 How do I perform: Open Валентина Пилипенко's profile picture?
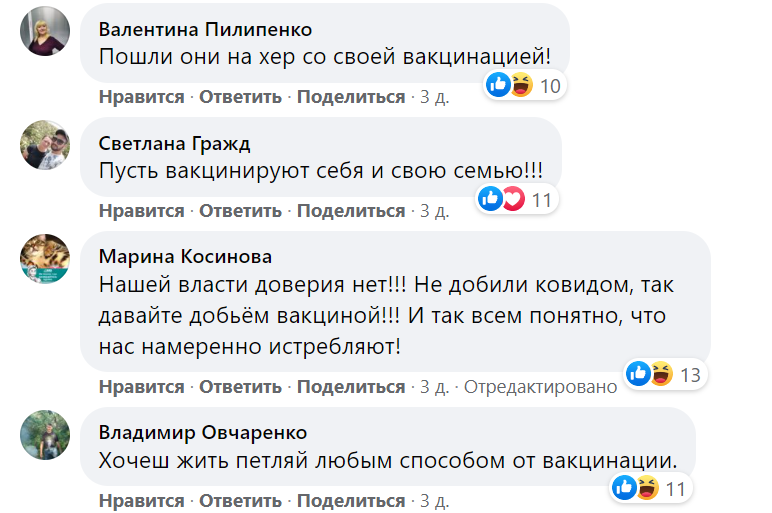(x=46, y=31)
